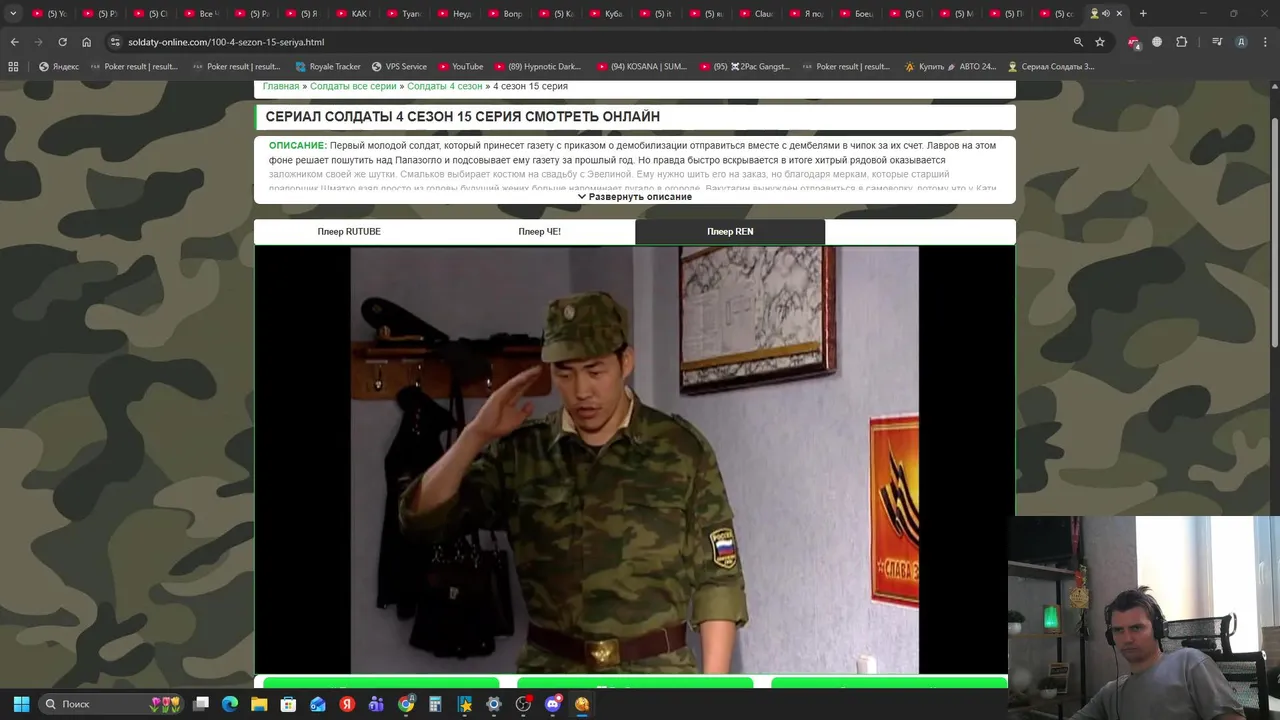Go to browser home page
Image resolution: width=1280 pixels, height=720 pixels.
tap(87, 42)
